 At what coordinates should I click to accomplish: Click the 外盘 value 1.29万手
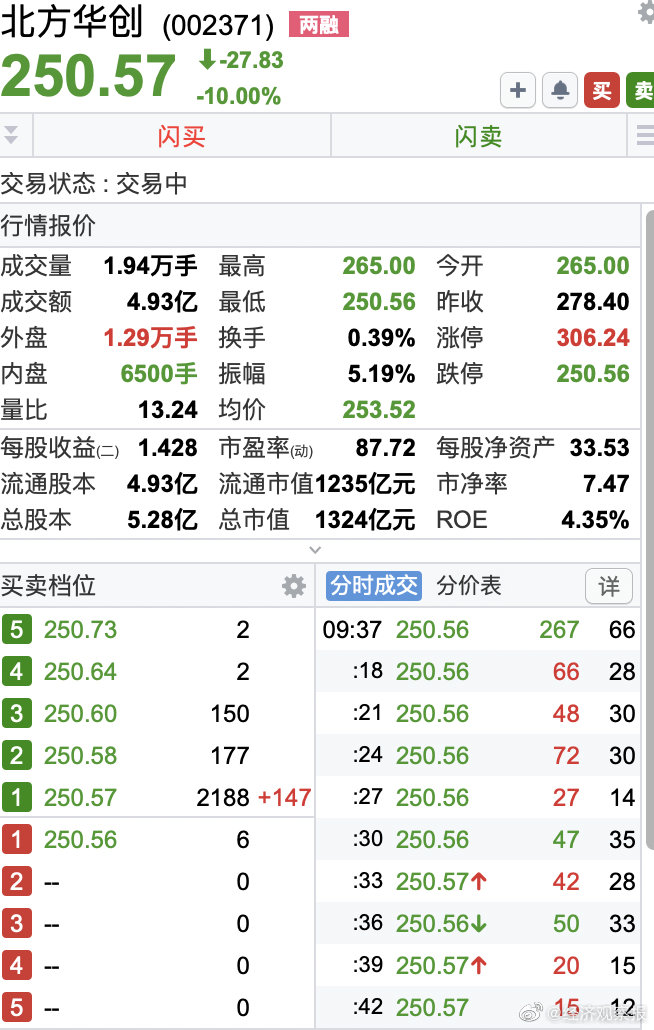(150, 338)
